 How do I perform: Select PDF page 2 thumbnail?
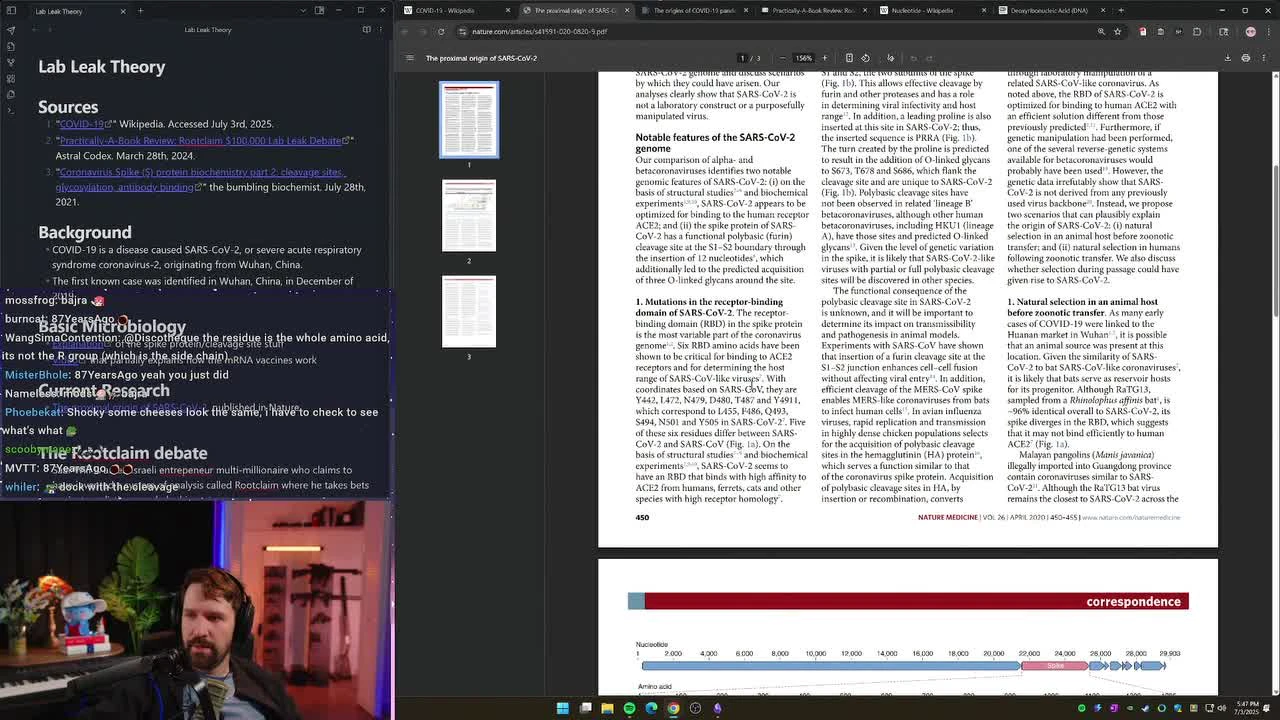469,216
